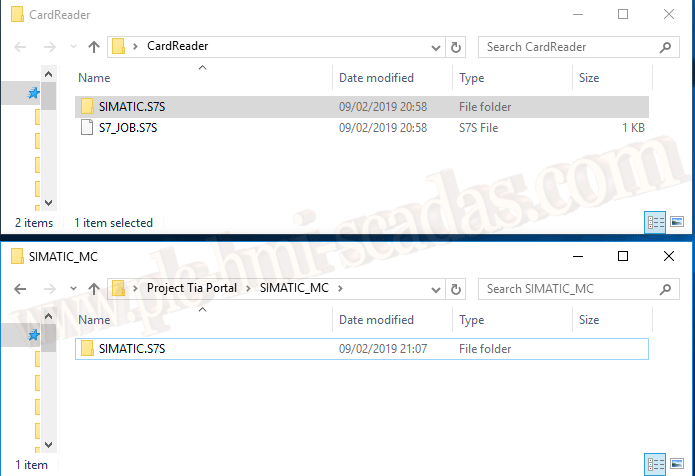695x476 pixels.
Task: Sort SIMATIC_MC files by Name column
Action: pos(95,320)
